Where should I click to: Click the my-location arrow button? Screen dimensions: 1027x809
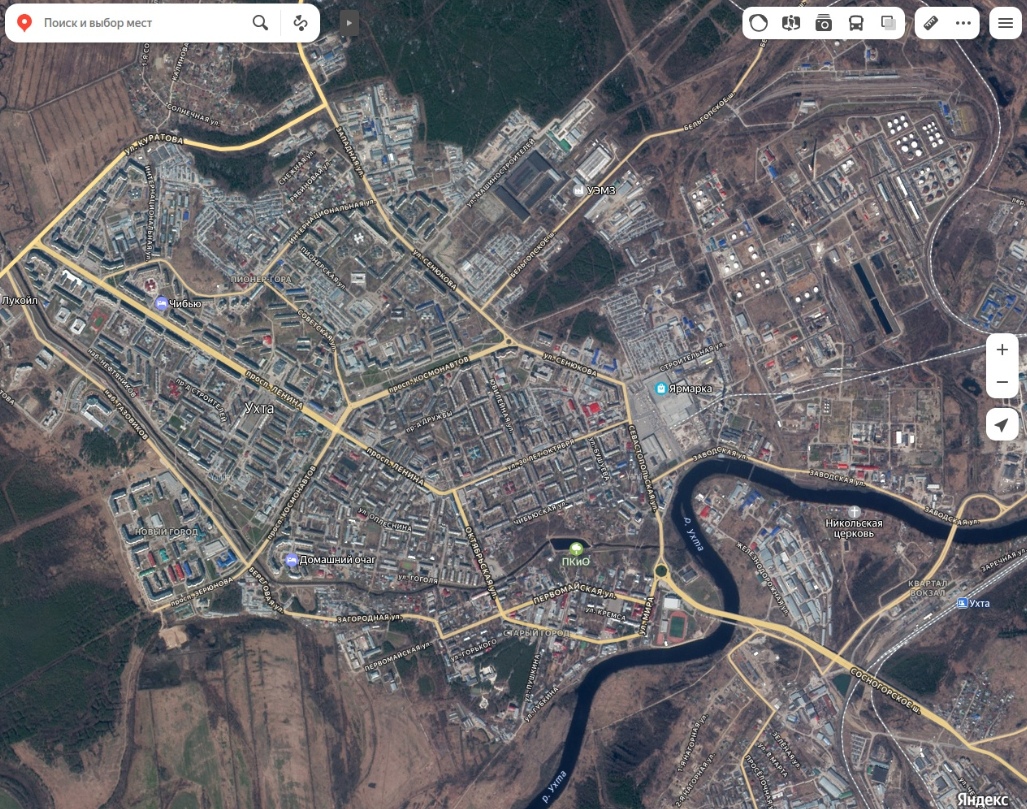click(1002, 424)
